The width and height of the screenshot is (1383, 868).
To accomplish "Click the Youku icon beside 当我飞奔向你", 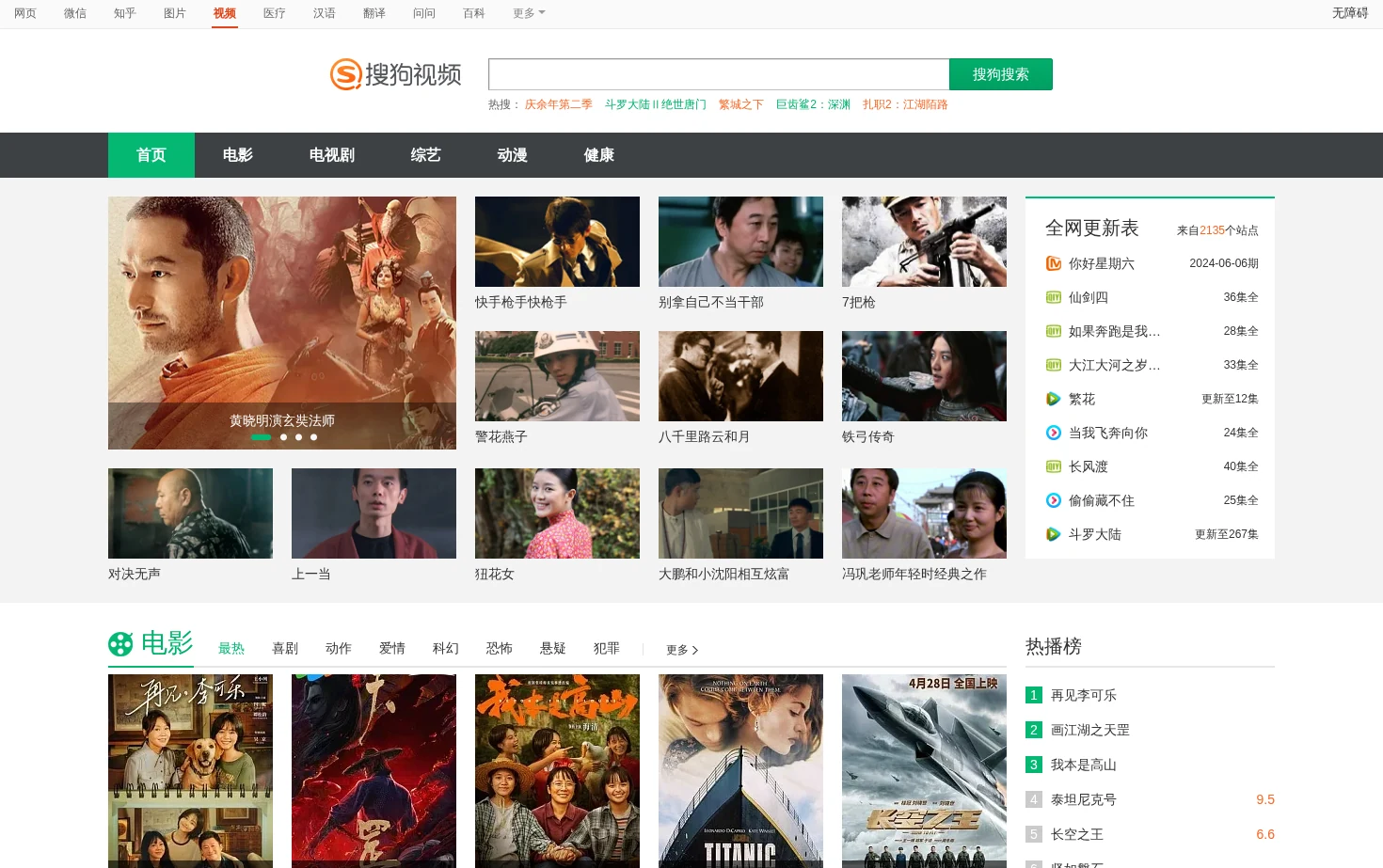I will [x=1054, y=433].
